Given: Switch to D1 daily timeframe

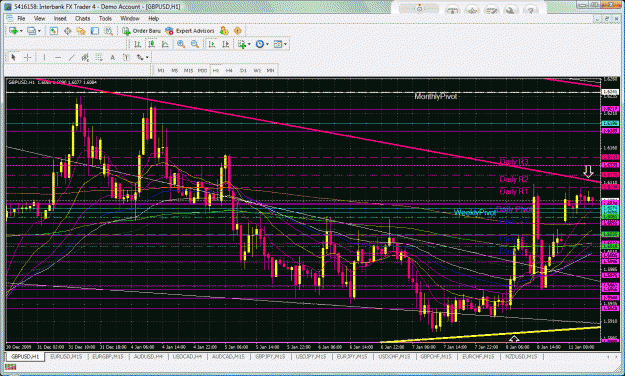Looking at the screenshot, I should point(243,71).
